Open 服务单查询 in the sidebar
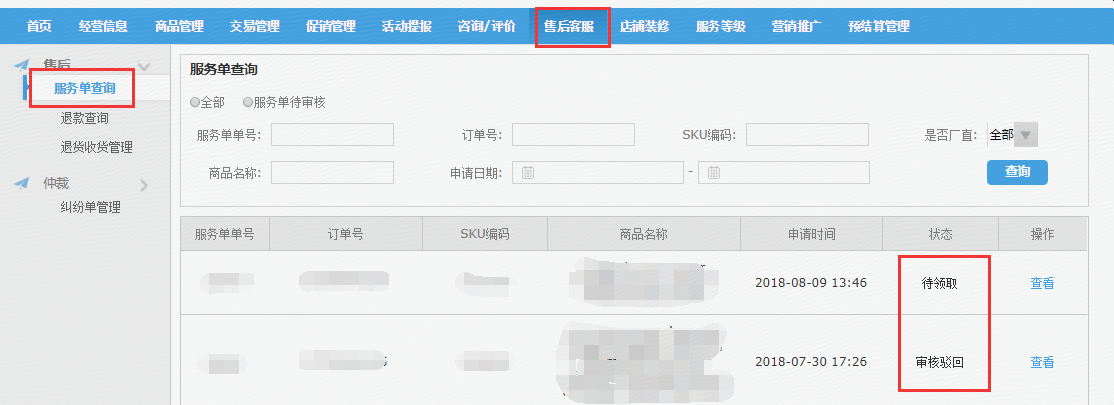This screenshot has width=1114, height=405. (x=85, y=89)
